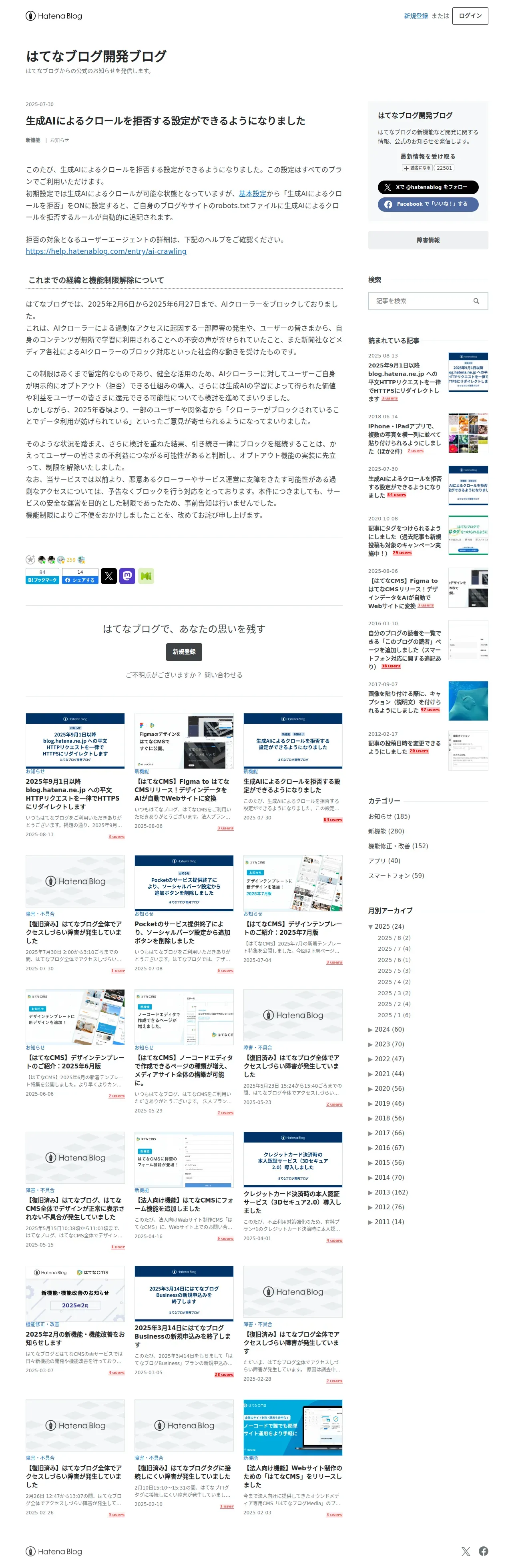Open the デザインテンプレートのご紹介：2025年7月版 article
514x1568 pixels.
292,928
